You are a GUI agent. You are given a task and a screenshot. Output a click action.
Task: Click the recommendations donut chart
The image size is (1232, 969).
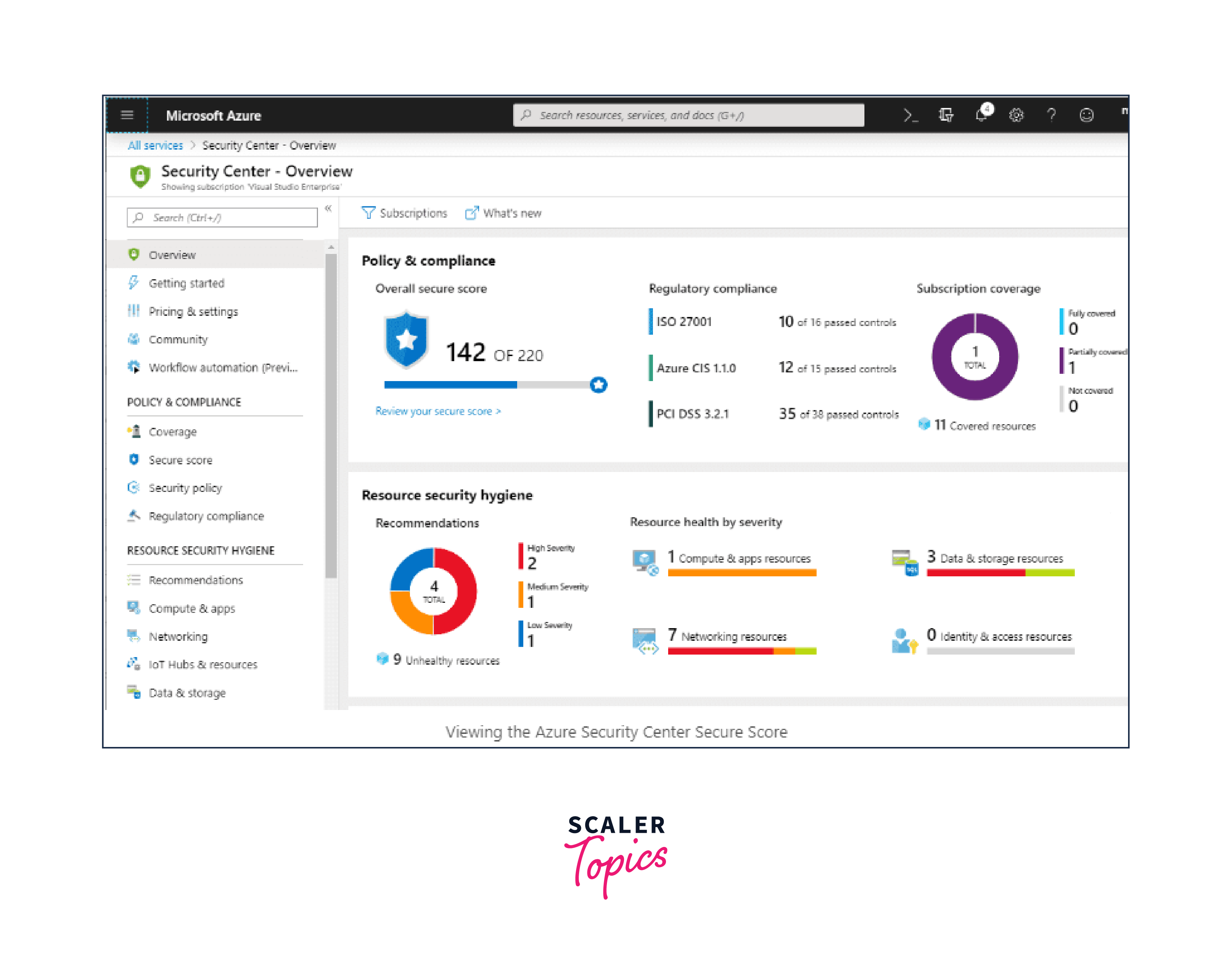433,590
